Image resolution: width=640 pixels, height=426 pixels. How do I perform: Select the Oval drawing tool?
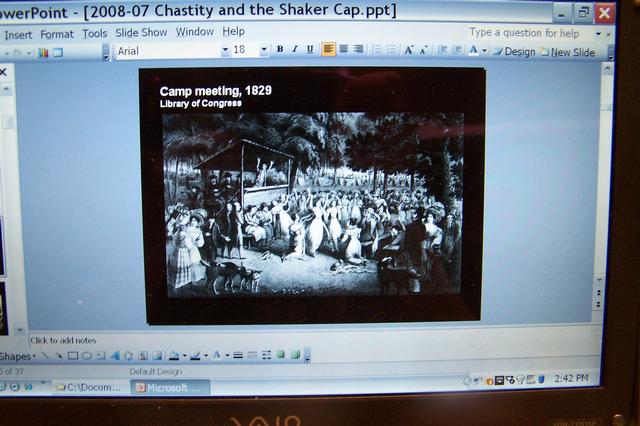87,356
